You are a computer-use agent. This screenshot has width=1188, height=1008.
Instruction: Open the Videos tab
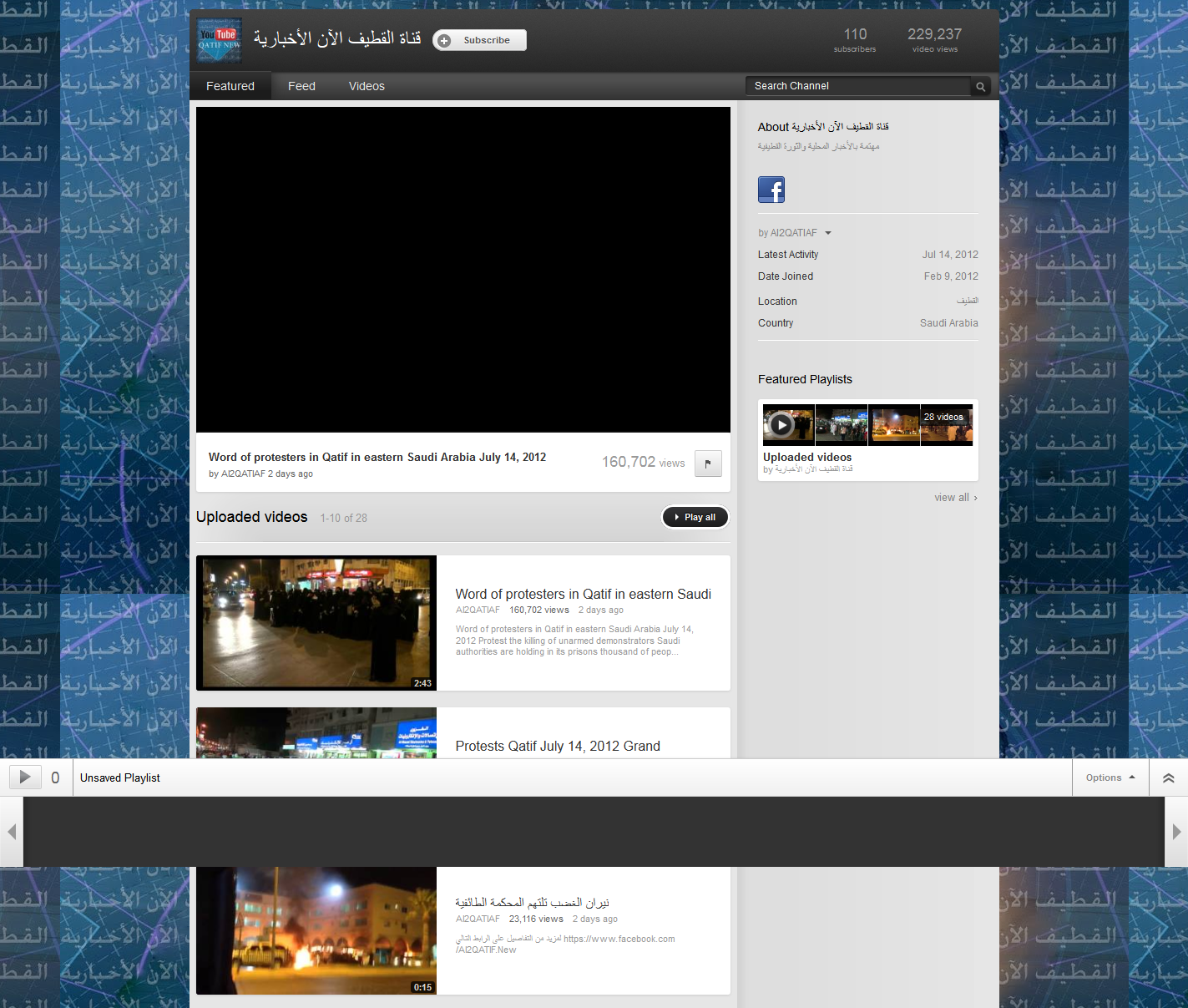[367, 86]
